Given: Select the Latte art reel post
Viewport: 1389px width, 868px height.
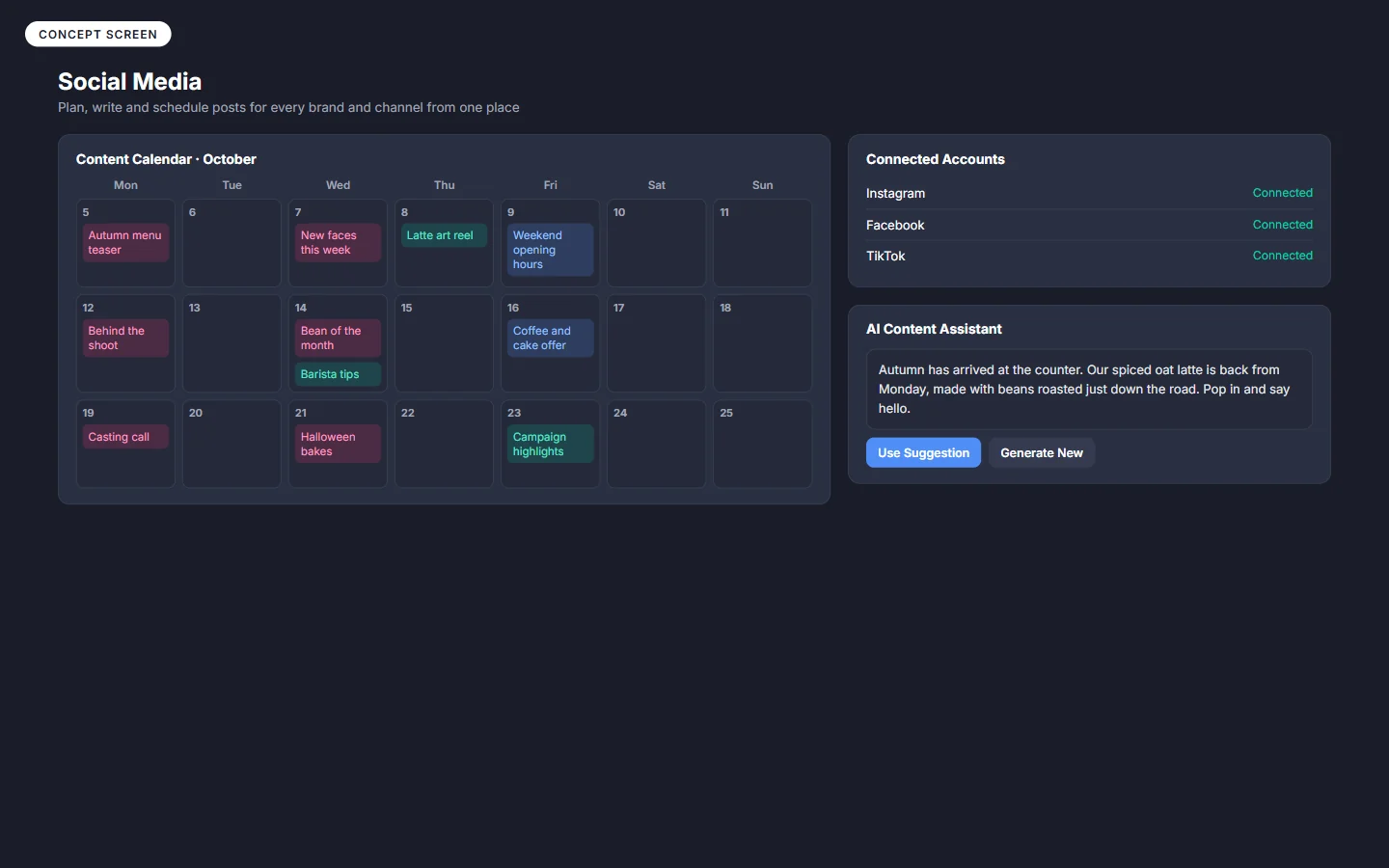Looking at the screenshot, I should point(444,235).
